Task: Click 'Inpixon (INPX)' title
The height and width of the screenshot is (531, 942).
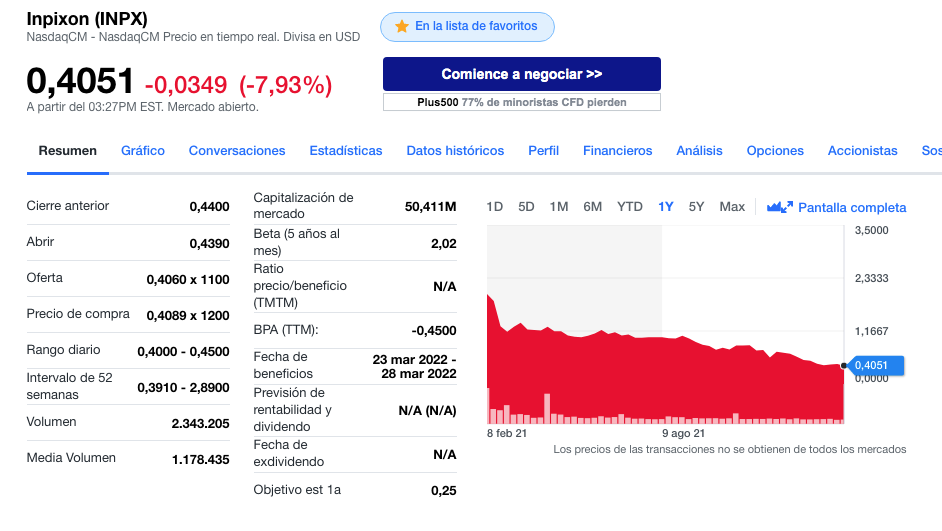Action: 87,19
